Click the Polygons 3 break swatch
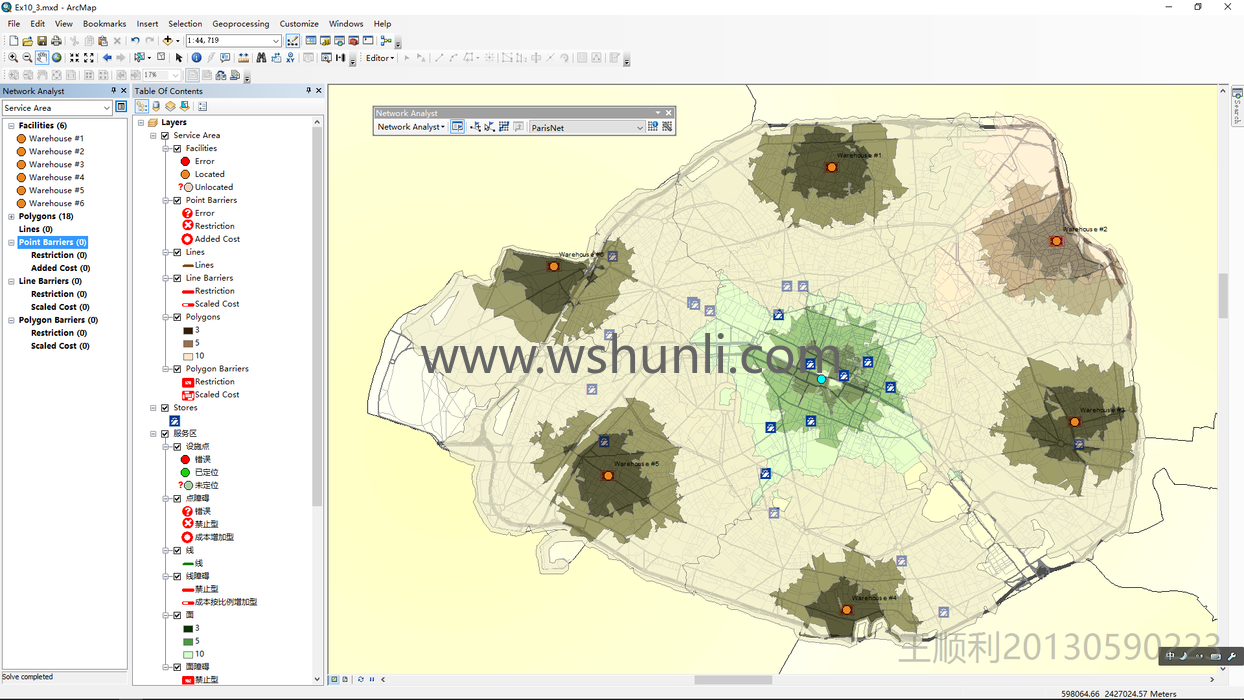The width and height of the screenshot is (1244, 700). [188, 330]
